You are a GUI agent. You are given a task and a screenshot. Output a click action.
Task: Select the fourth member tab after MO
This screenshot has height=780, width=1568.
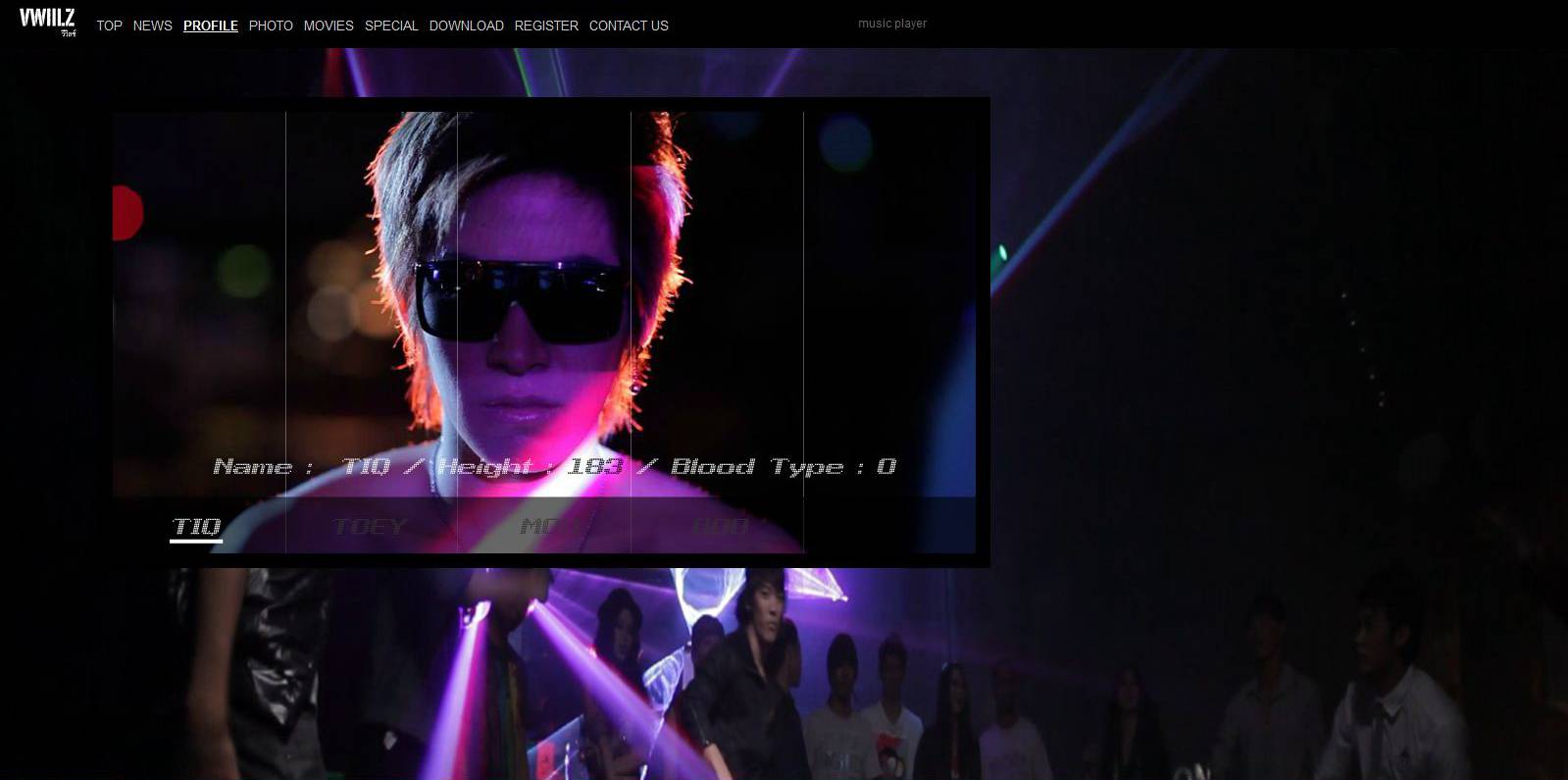pos(720,527)
